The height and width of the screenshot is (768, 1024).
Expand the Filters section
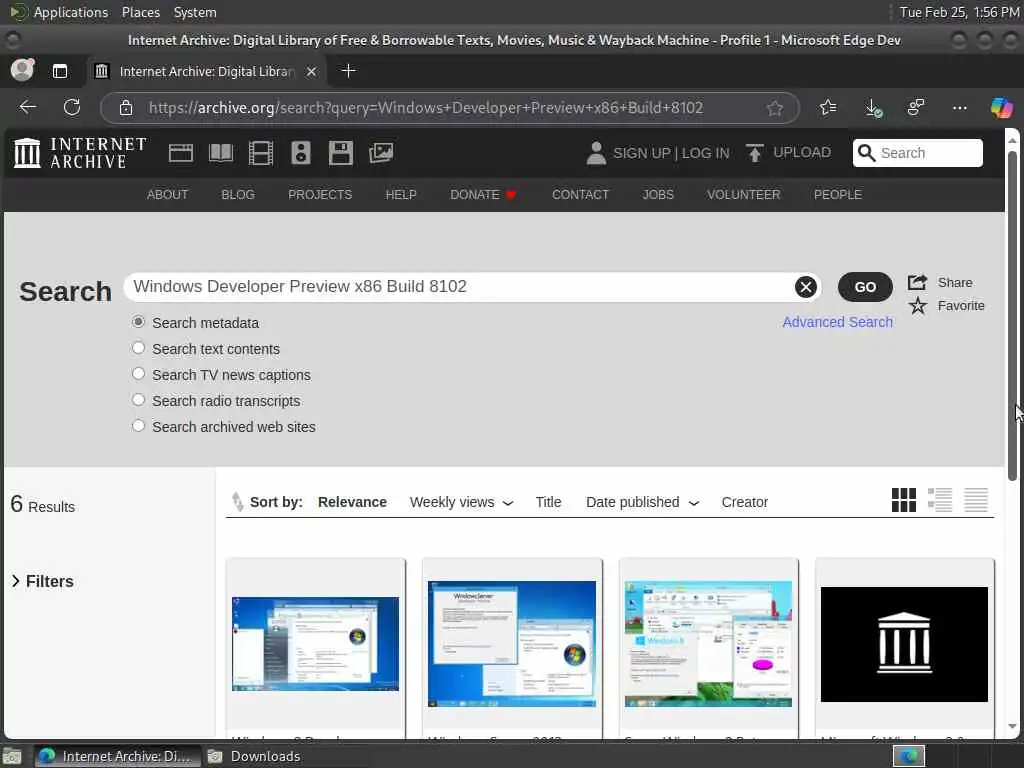[42, 581]
